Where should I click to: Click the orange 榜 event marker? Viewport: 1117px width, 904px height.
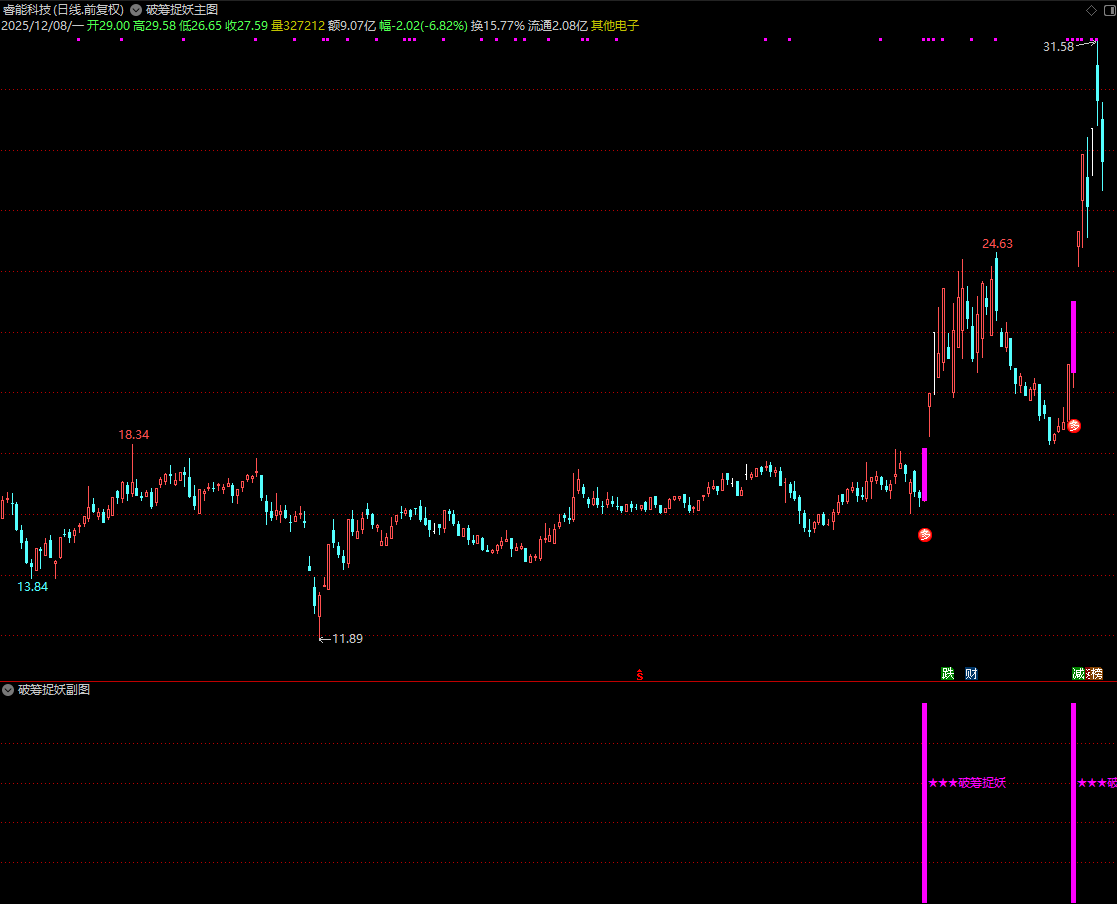1095,674
